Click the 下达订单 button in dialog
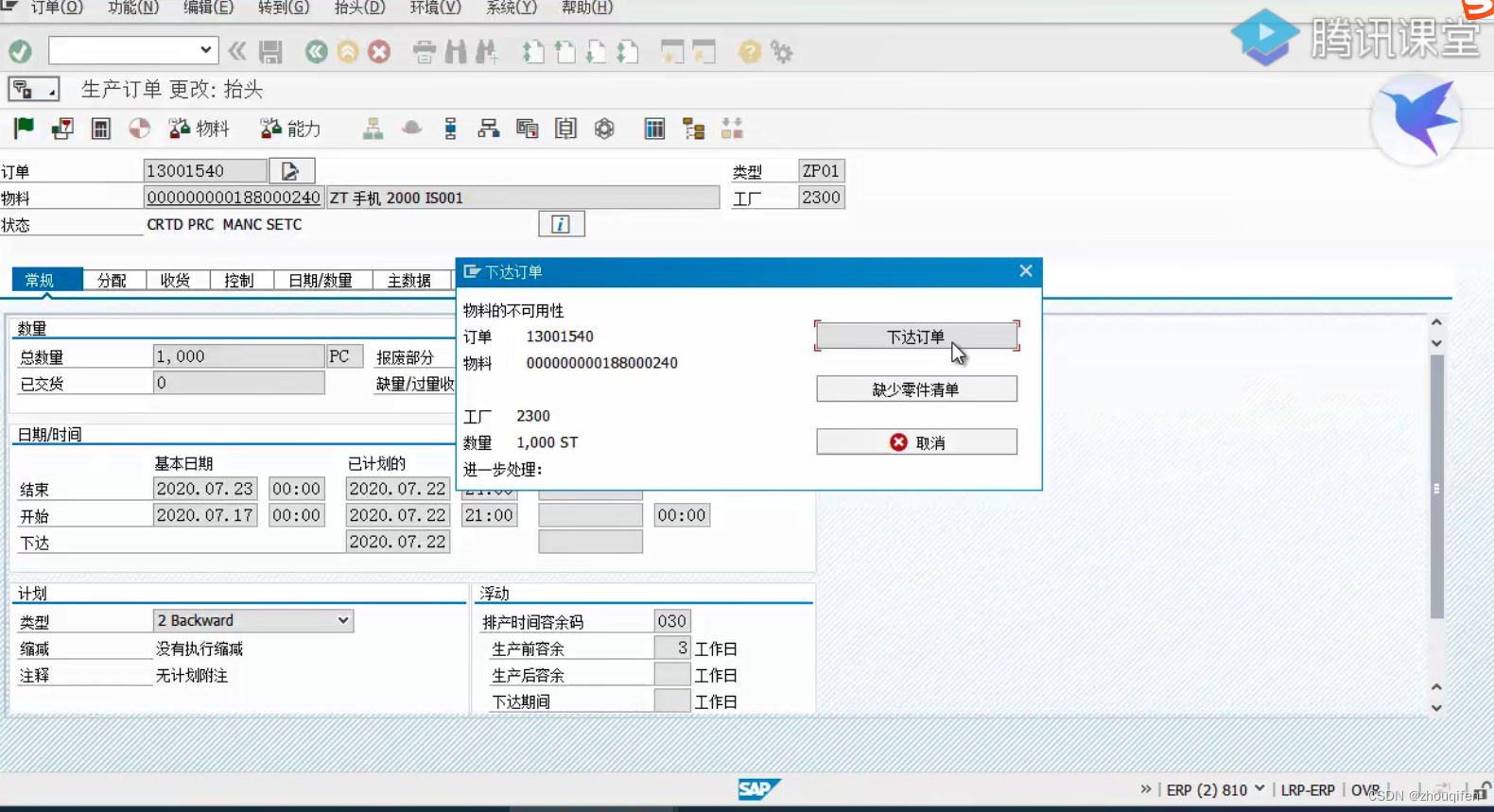Image resolution: width=1494 pixels, height=812 pixels. pos(916,336)
